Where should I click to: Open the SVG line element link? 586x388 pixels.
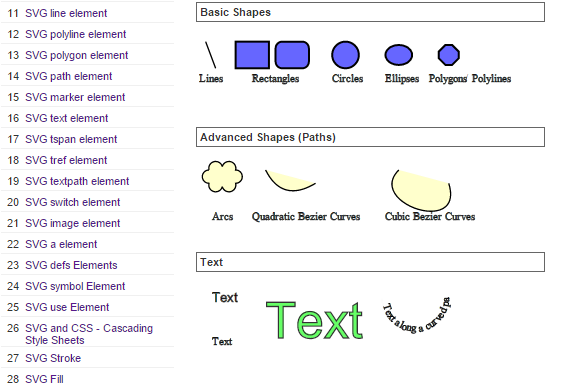[x=66, y=13]
